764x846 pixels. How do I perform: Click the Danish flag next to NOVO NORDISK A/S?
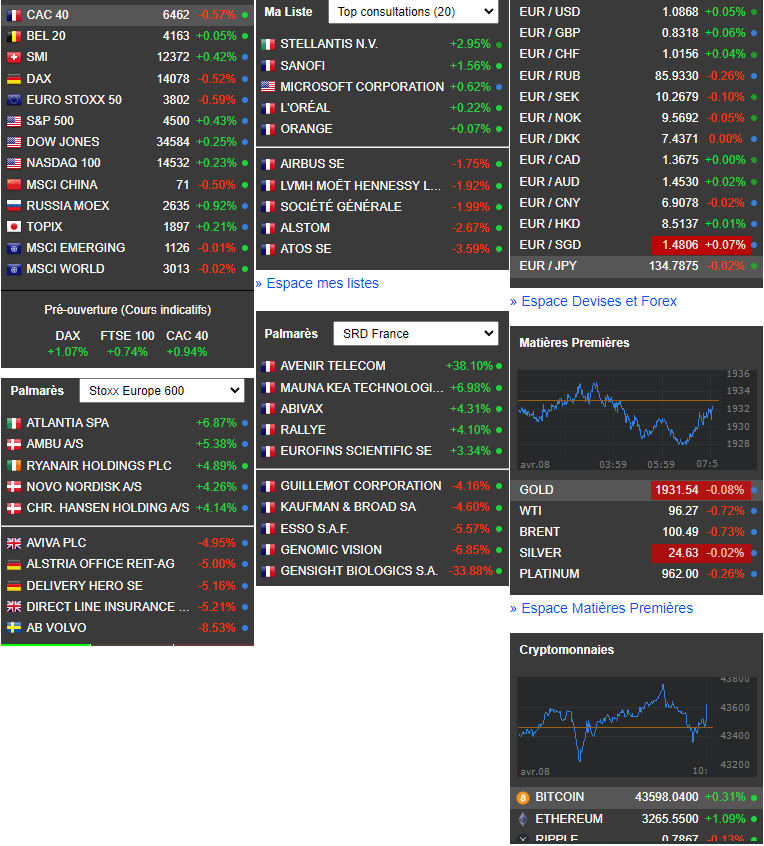tap(13, 487)
